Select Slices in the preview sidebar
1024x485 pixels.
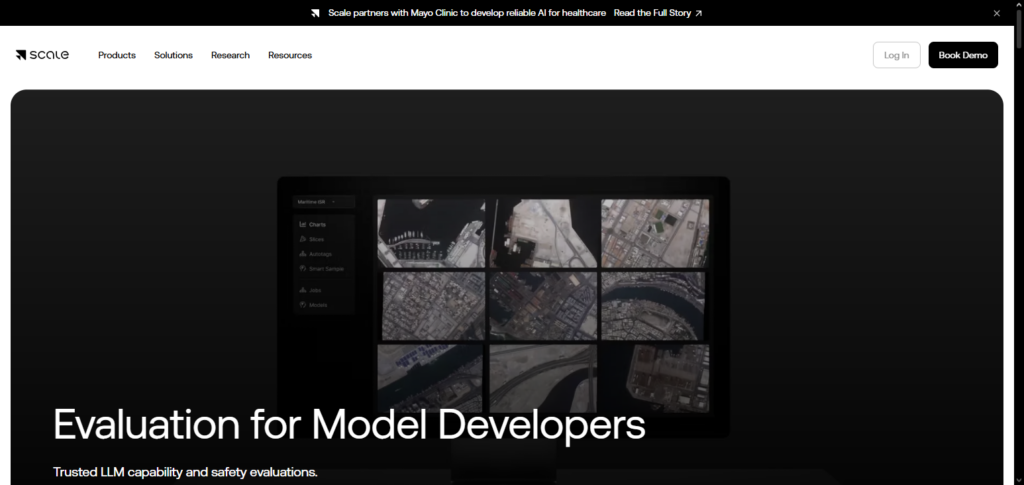pyautogui.click(x=317, y=240)
